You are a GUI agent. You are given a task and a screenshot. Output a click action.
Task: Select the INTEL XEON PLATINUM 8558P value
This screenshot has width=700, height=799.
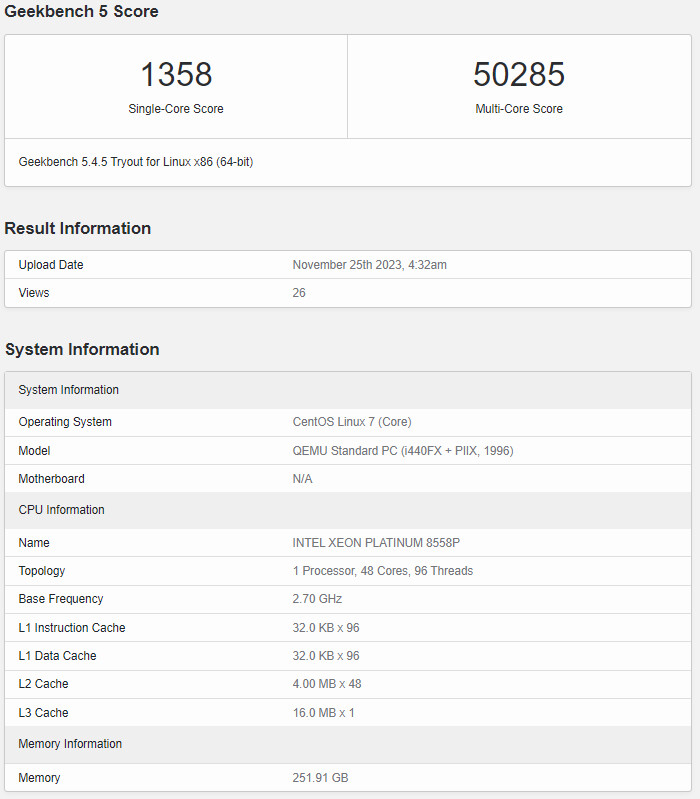tap(376, 543)
